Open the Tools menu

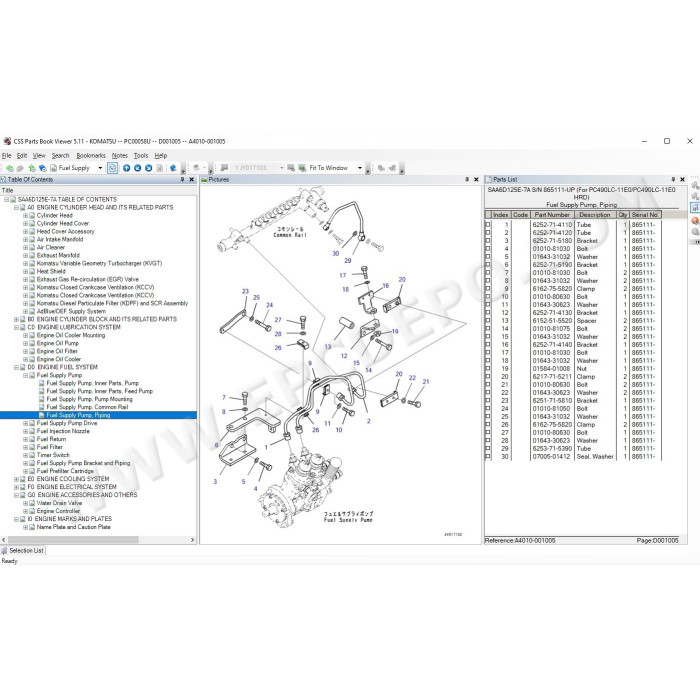141,155
